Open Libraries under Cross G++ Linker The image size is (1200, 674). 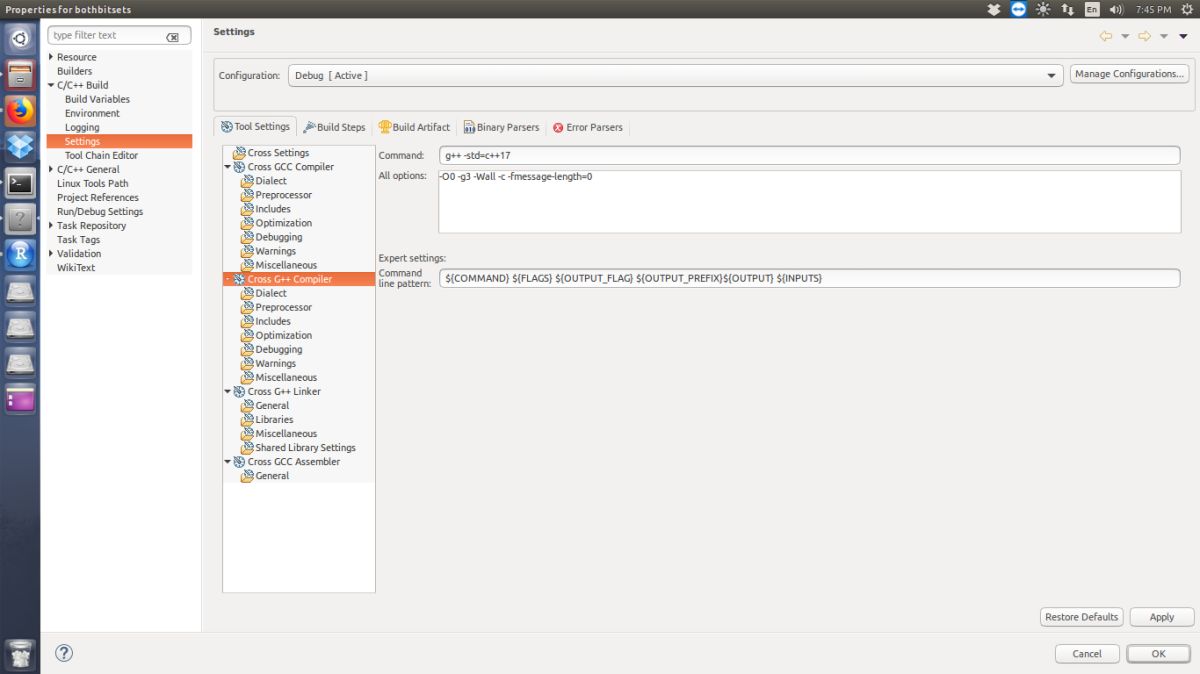tap(274, 419)
